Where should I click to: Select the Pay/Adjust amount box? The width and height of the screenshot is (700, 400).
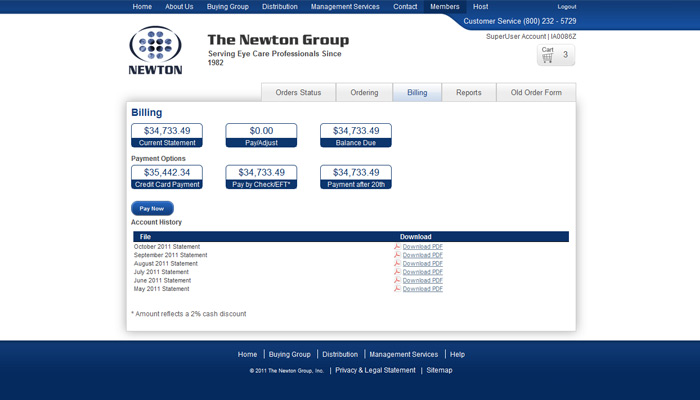pos(261,135)
